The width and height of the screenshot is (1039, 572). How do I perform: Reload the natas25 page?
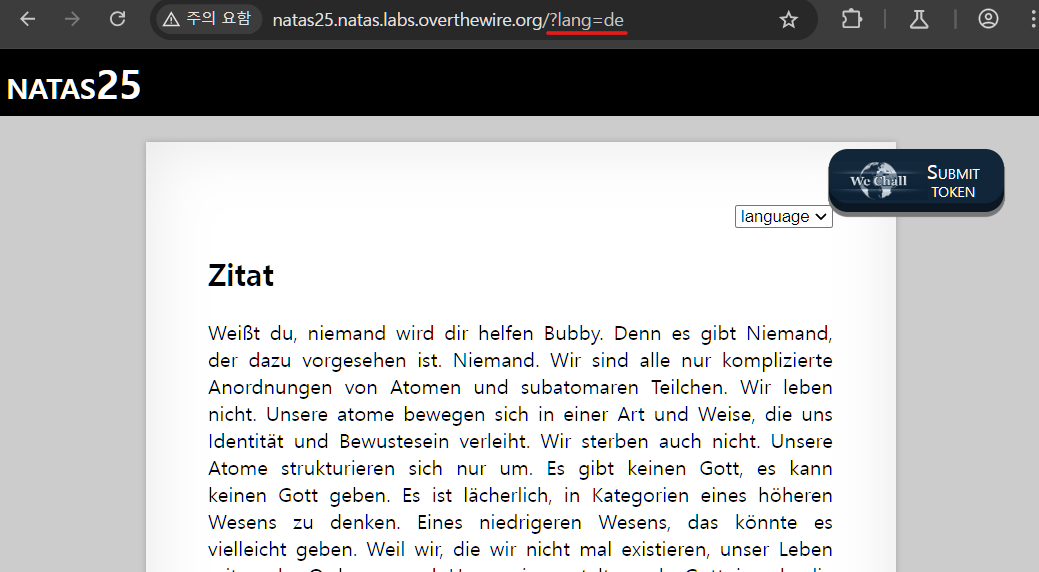(x=117, y=19)
